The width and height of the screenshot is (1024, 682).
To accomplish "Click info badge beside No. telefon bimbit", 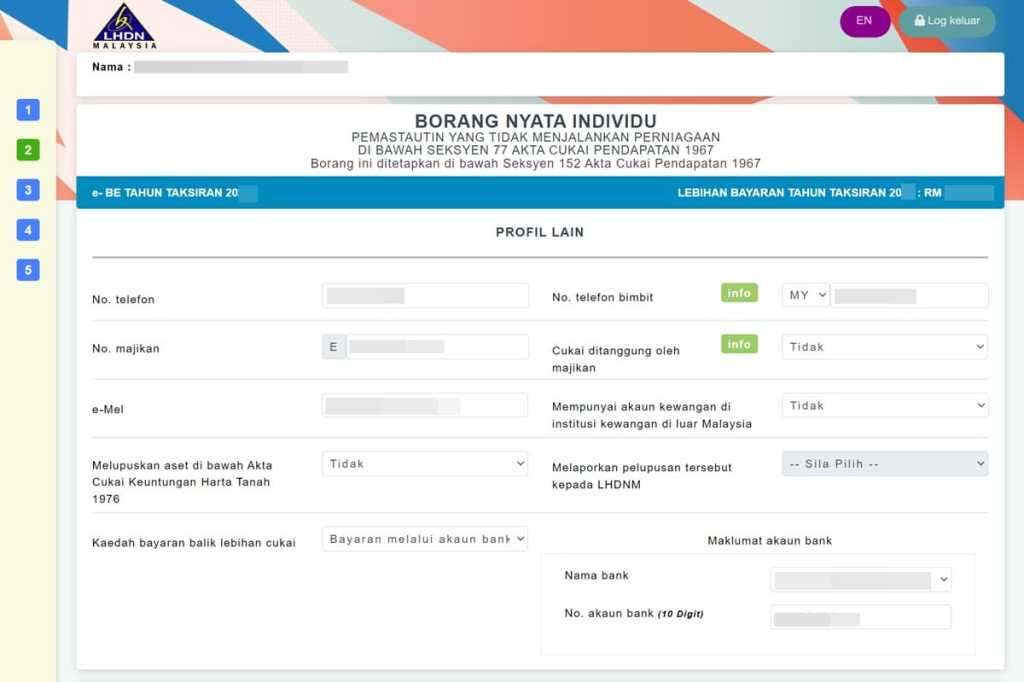I will click(739, 293).
